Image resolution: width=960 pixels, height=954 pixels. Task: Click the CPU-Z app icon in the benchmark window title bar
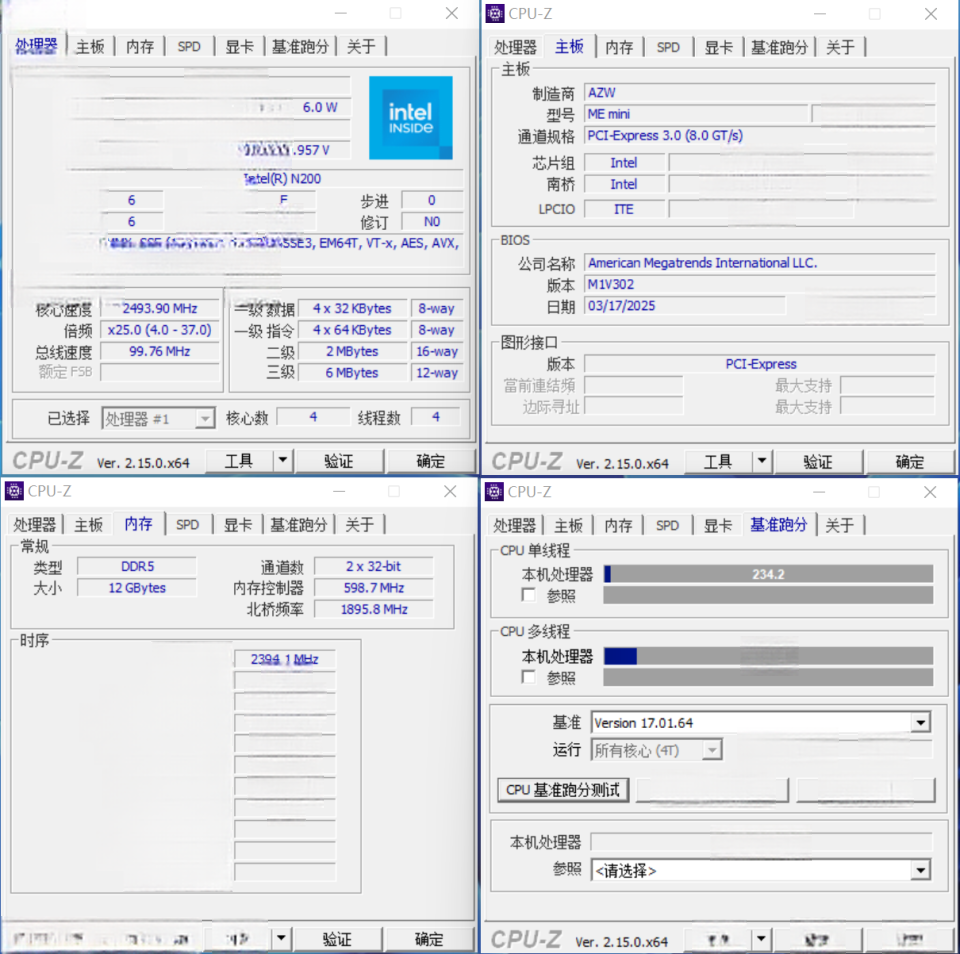495,492
